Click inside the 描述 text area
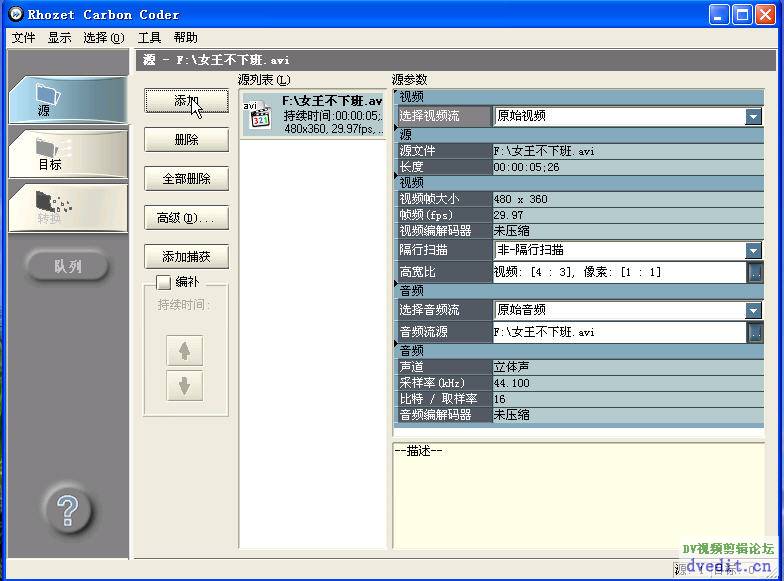 pyautogui.click(x=578, y=500)
